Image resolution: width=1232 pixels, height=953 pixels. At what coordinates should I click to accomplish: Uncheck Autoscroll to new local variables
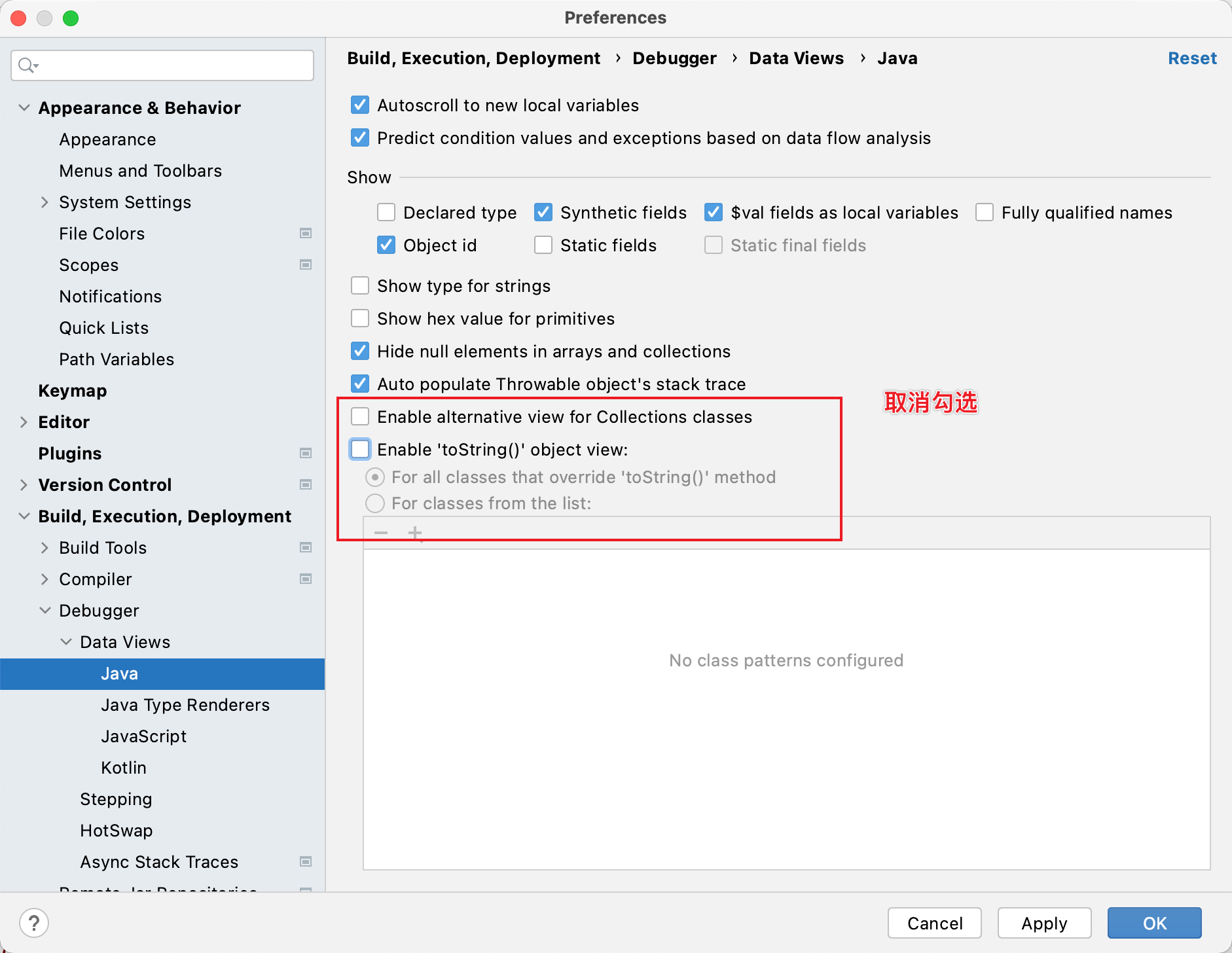(x=360, y=105)
